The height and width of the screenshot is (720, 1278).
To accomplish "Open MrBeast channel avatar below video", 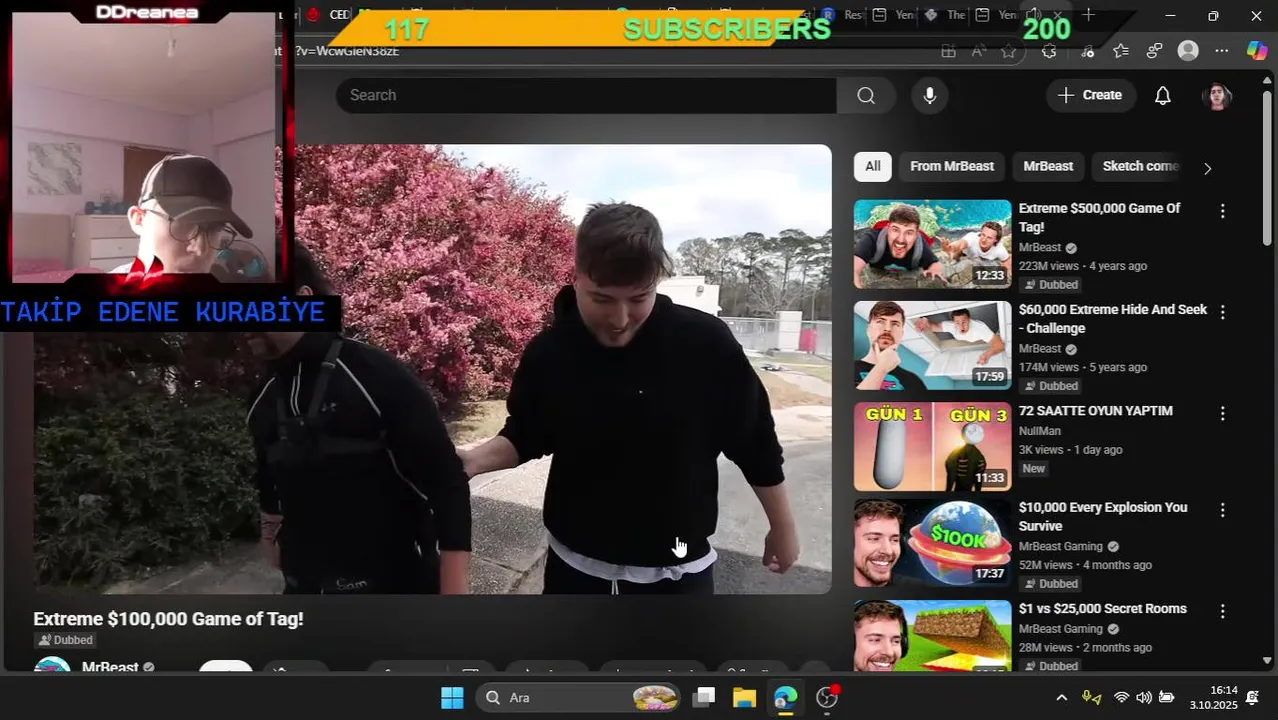I will coord(52,664).
